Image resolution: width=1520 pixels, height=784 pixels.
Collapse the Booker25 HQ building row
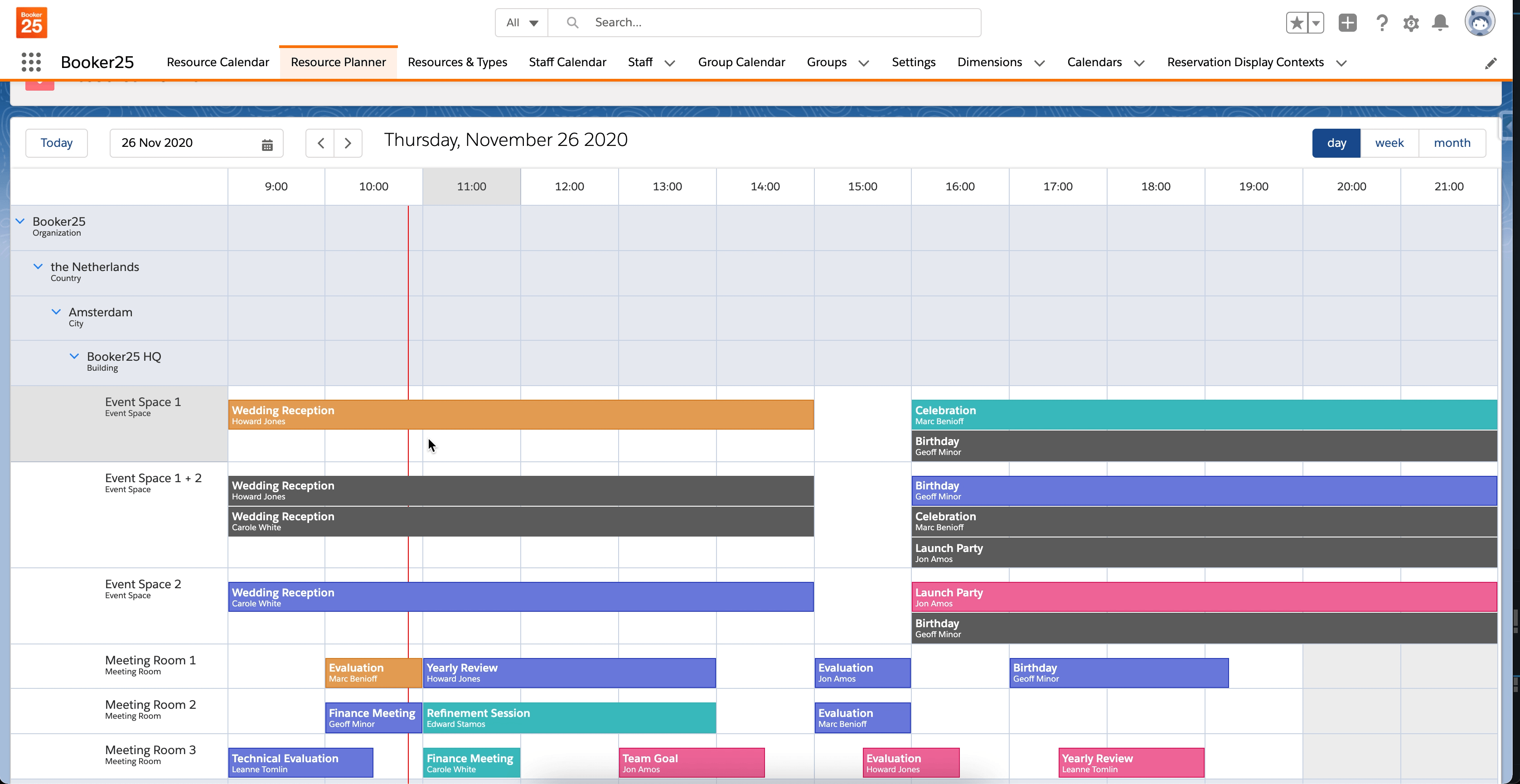(74, 356)
